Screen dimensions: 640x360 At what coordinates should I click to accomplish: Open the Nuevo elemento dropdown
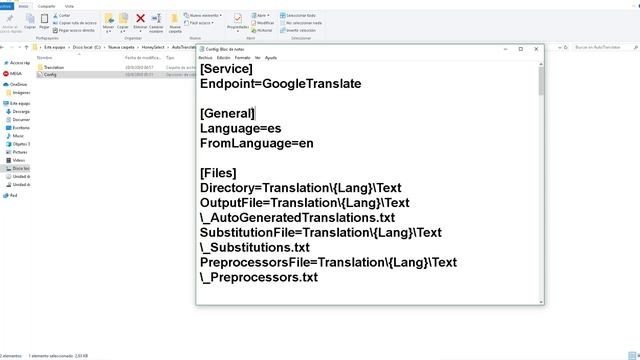click(x=203, y=15)
